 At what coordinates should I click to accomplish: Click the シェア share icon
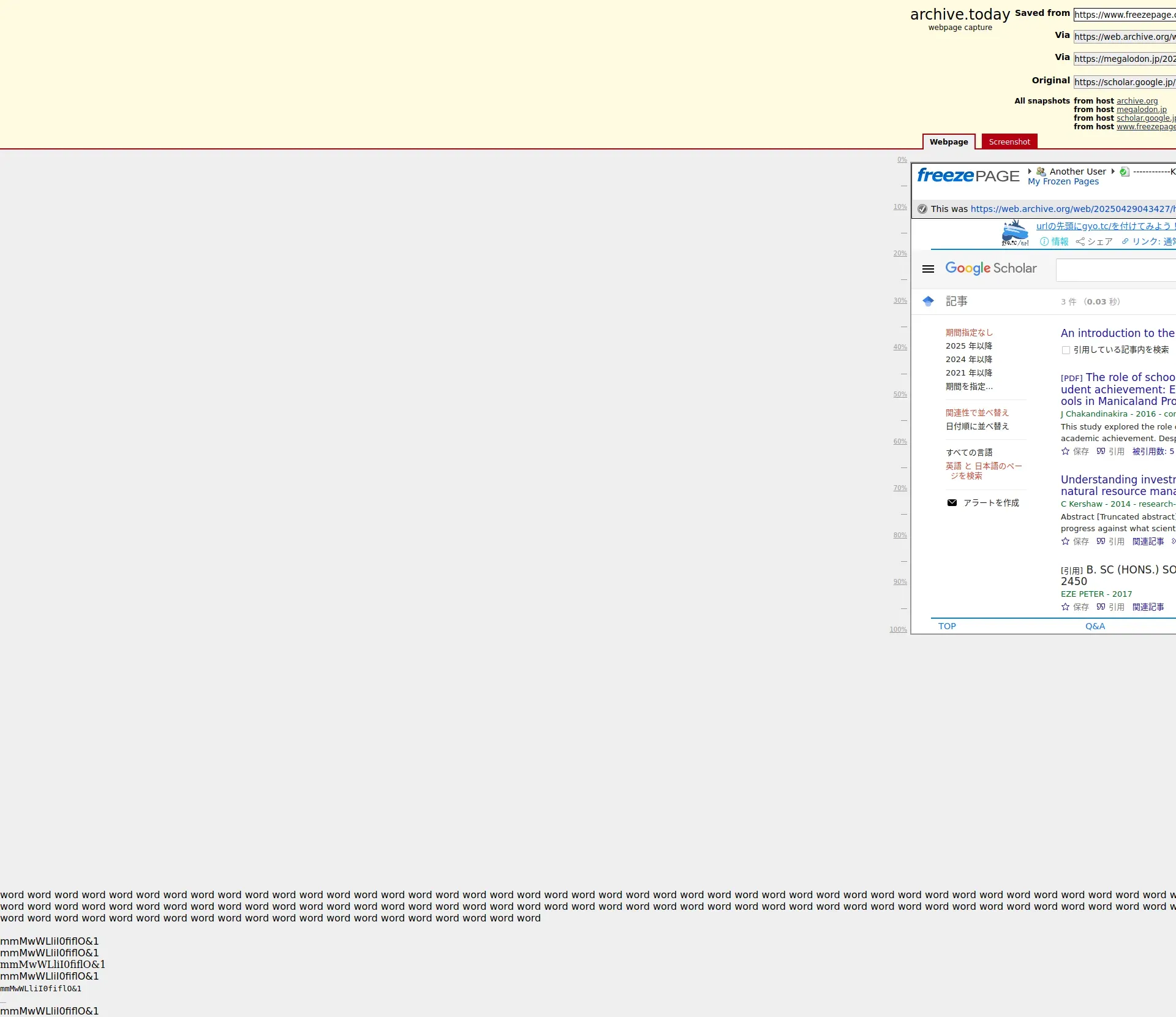(1080, 242)
